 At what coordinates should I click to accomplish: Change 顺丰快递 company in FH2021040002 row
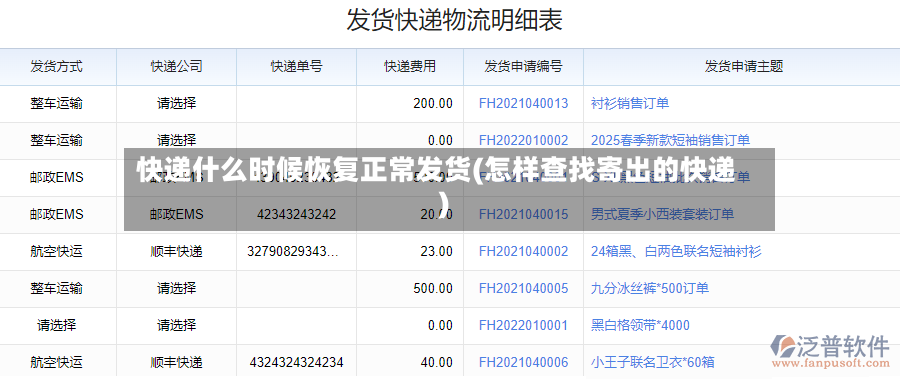[177, 251]
